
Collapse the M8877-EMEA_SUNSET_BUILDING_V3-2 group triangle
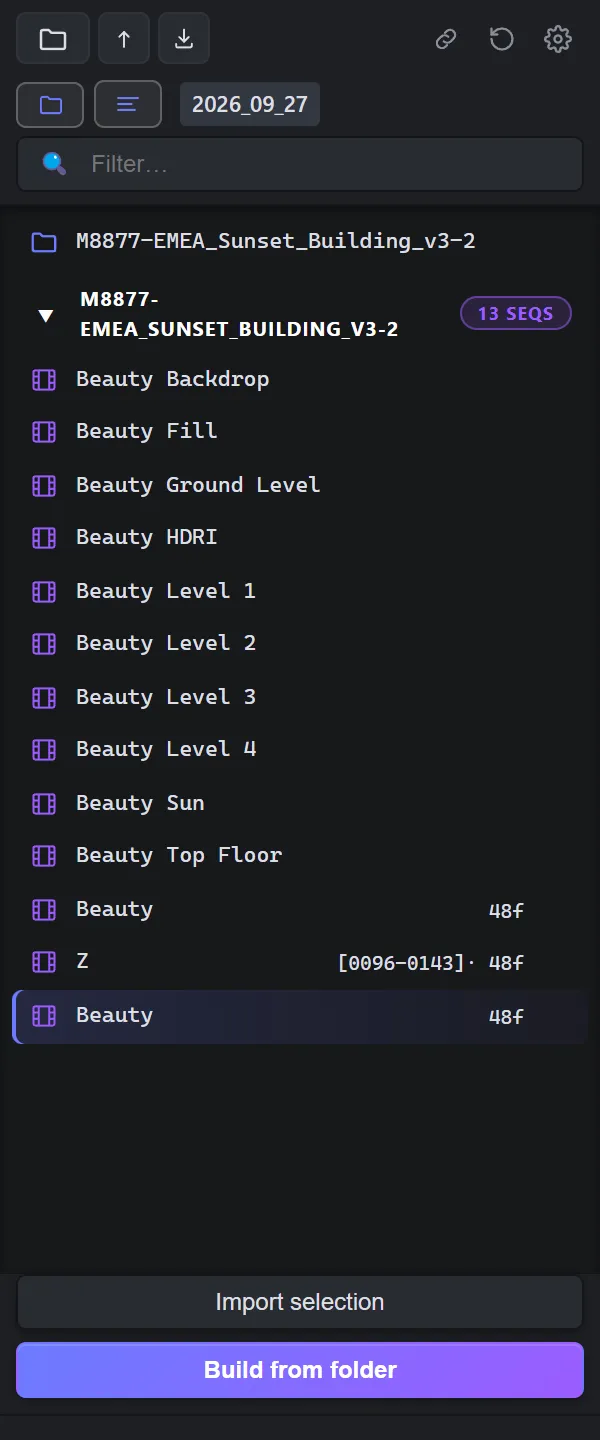(x=45, y=315)
